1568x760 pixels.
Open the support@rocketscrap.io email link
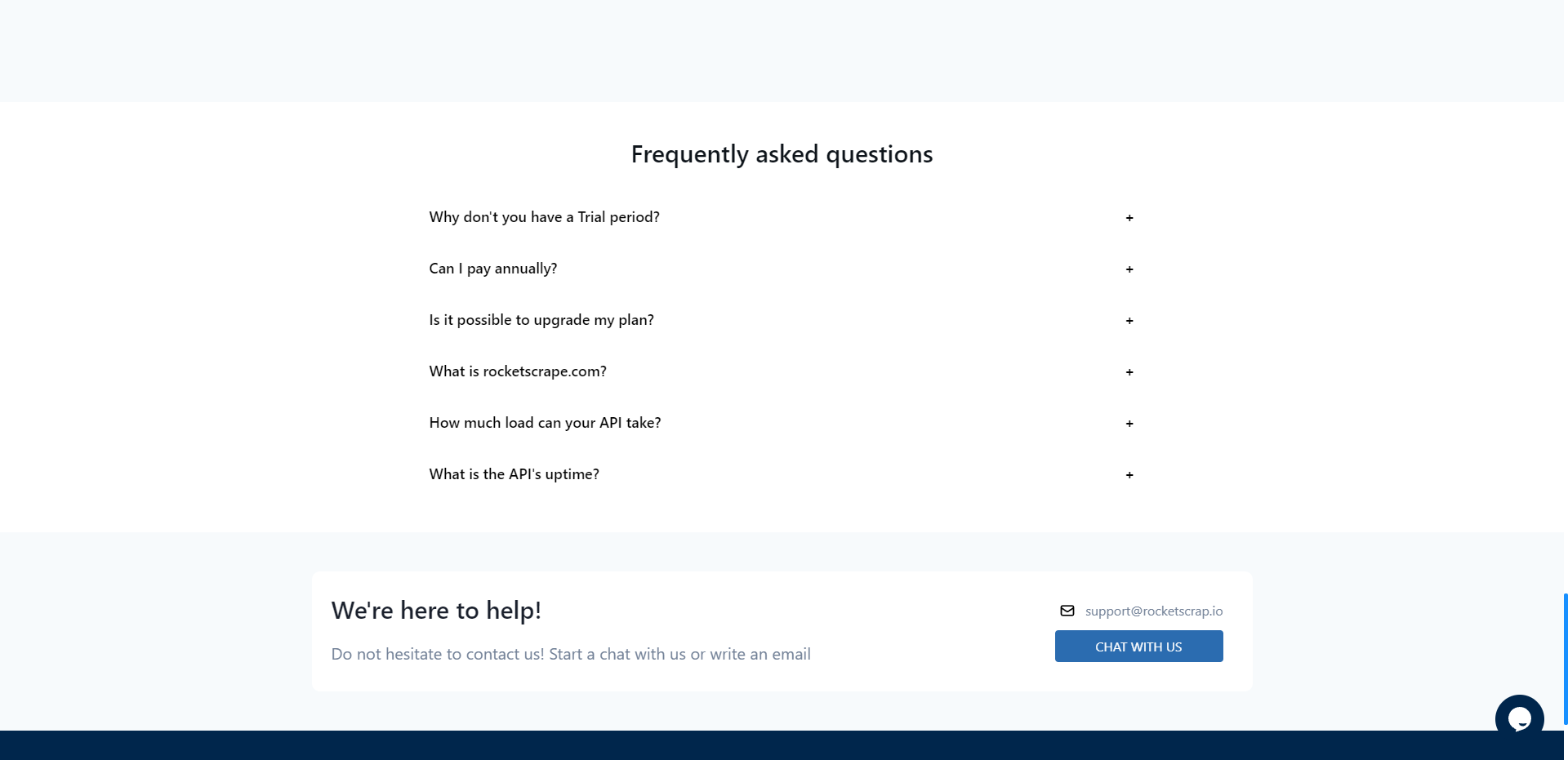click(x=1154, y=611)
